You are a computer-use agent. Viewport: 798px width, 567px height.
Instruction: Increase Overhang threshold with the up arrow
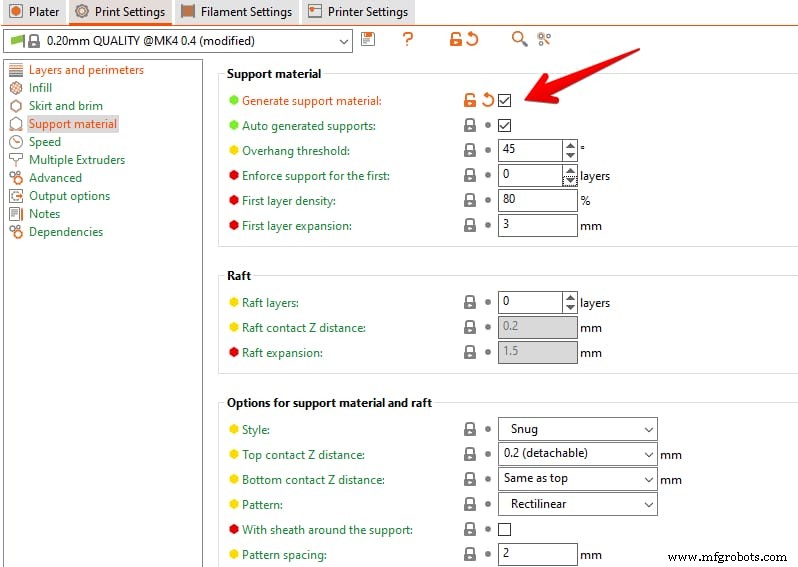(x=570, y=145)
